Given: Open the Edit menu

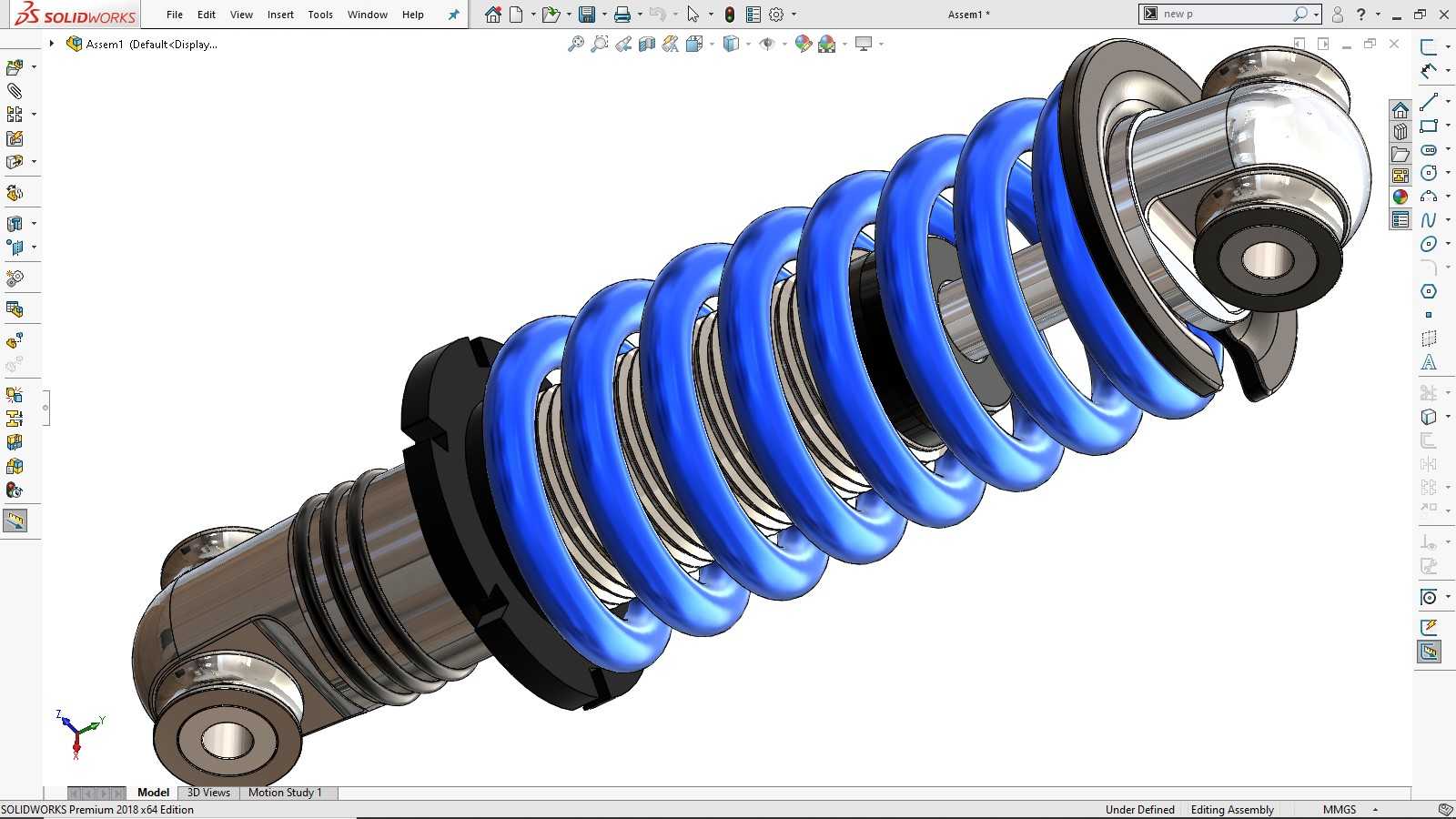Looking at the screenshot, I should [x=207, y=15].
